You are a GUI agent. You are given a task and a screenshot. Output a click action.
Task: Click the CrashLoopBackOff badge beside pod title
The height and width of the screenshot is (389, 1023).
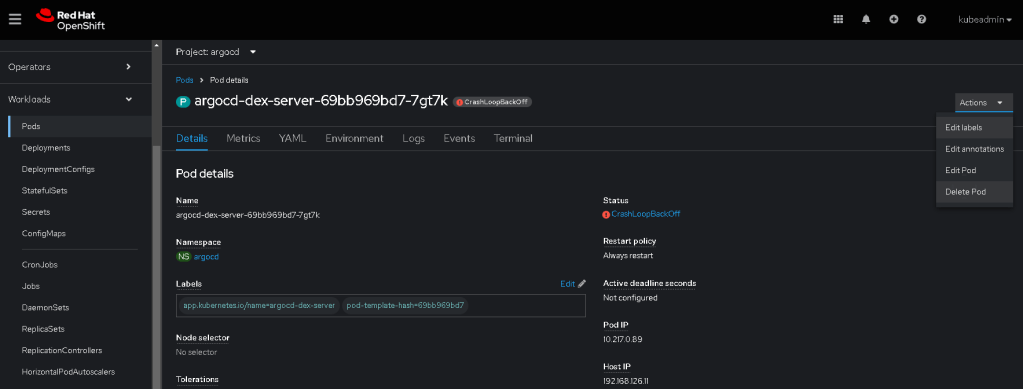pyautogui.click(x=493, y=102)
